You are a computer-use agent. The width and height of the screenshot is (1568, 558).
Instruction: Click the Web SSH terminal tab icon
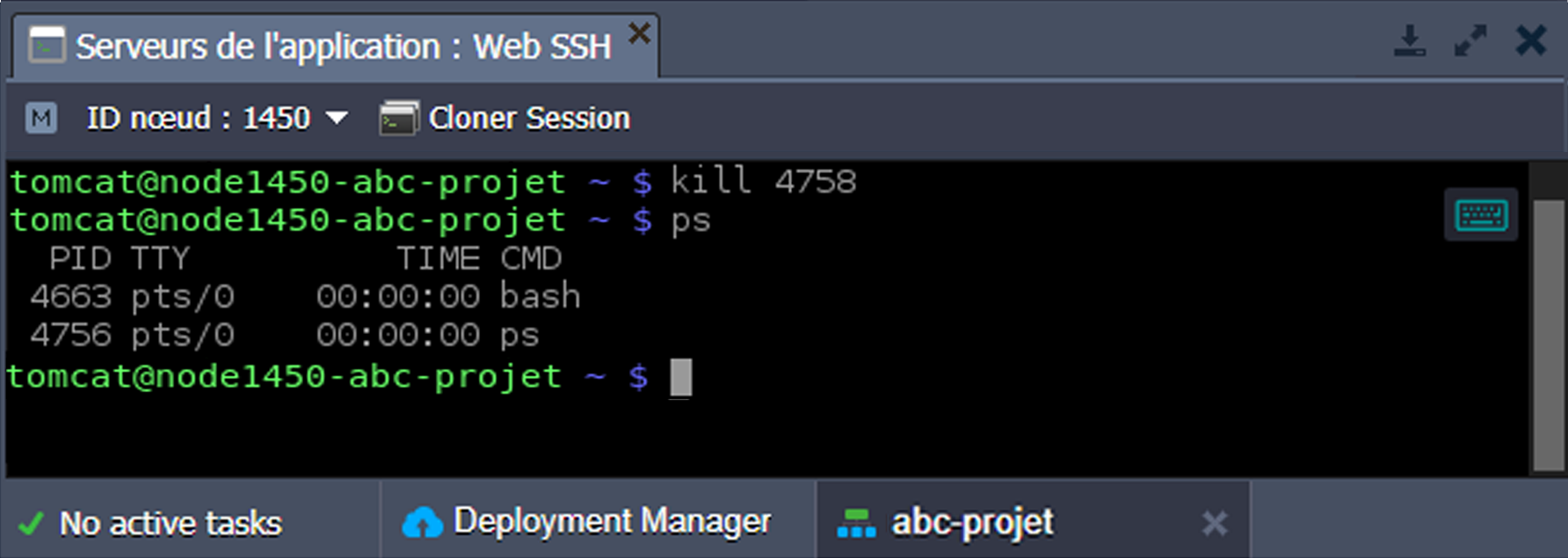[47, 46]
